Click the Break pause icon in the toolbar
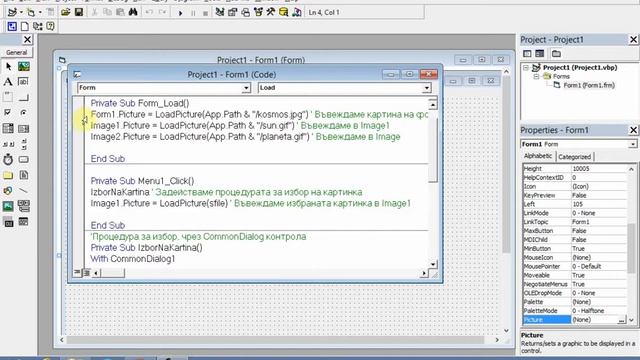Image resolution: width=640 pixels, height=360 pixels. pos(193,13)
